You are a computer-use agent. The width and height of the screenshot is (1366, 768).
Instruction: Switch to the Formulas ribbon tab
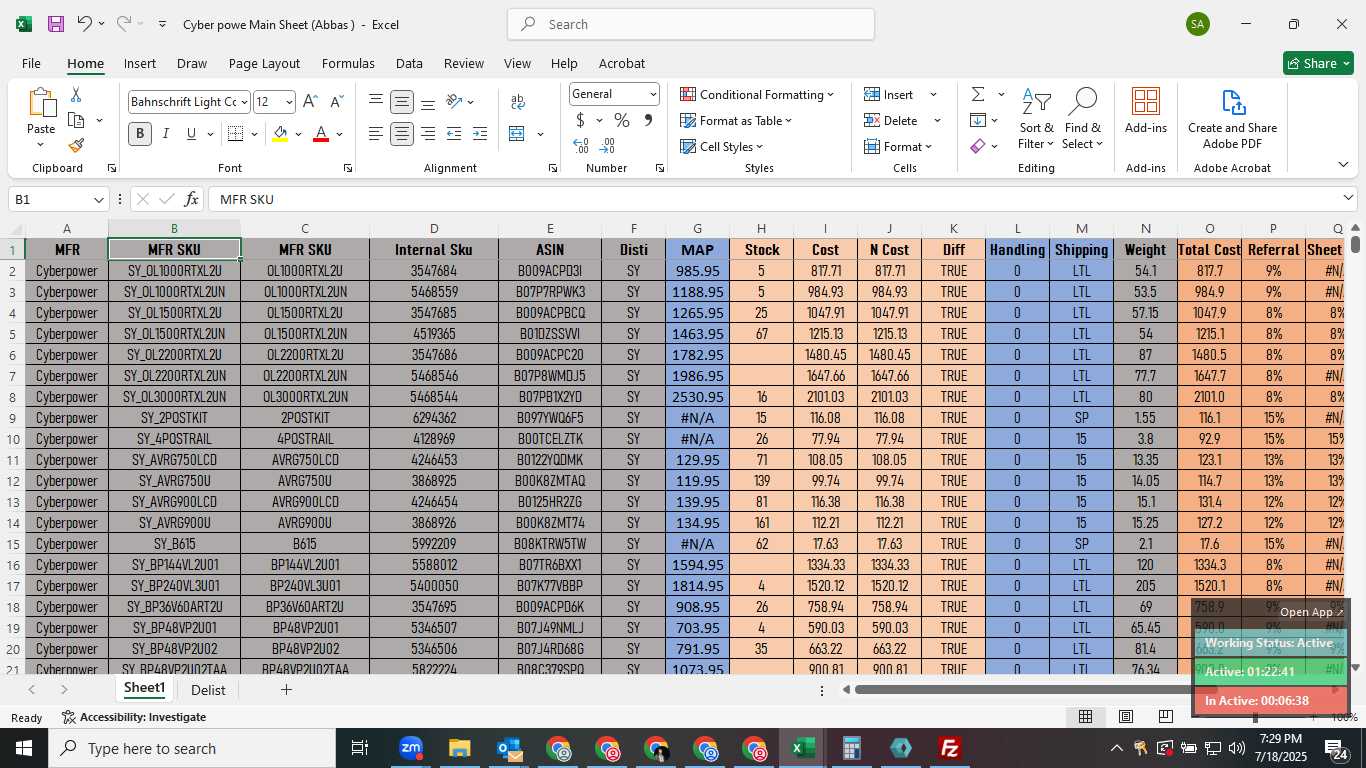348,63
